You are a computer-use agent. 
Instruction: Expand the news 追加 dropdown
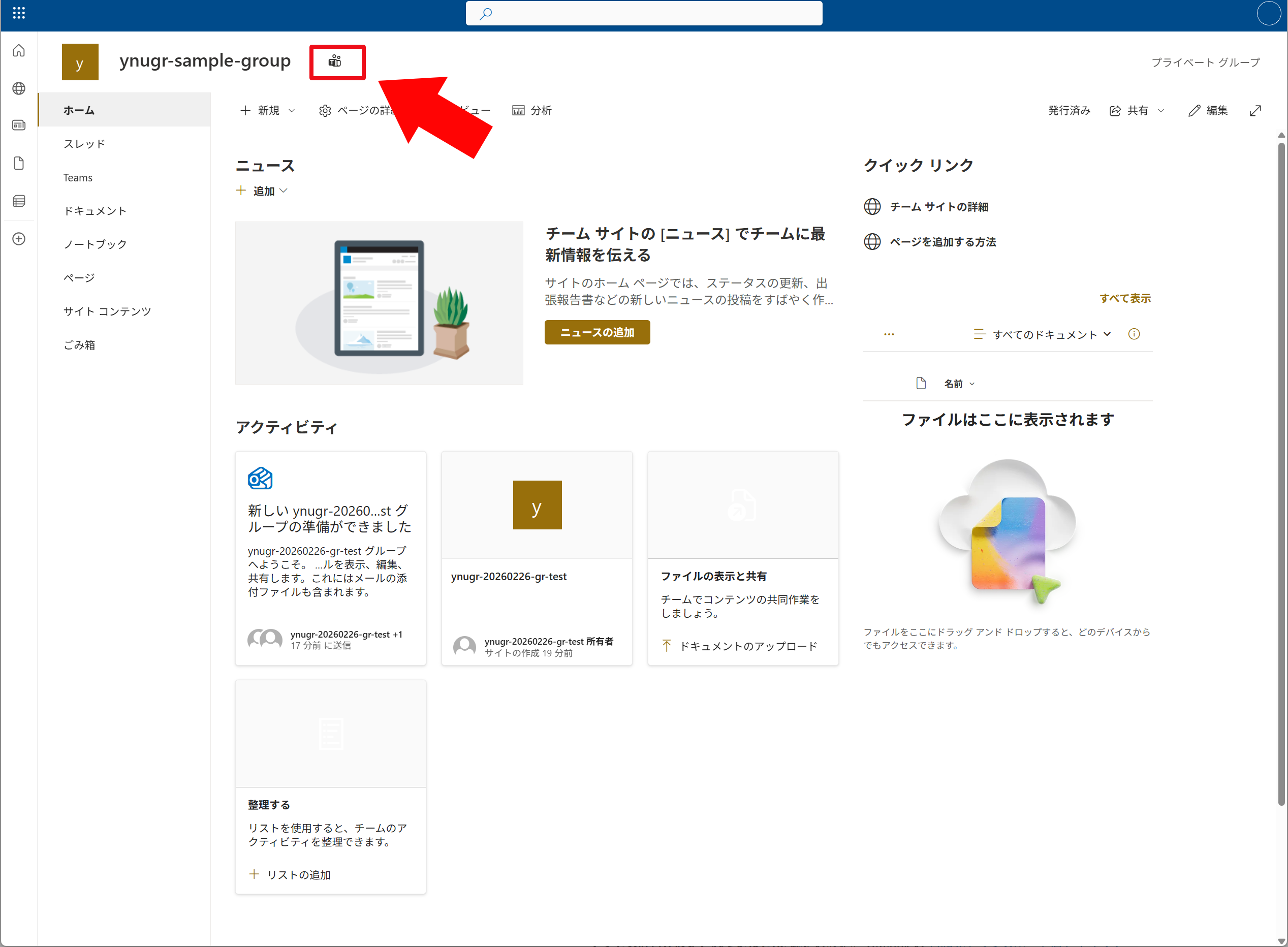263,191
